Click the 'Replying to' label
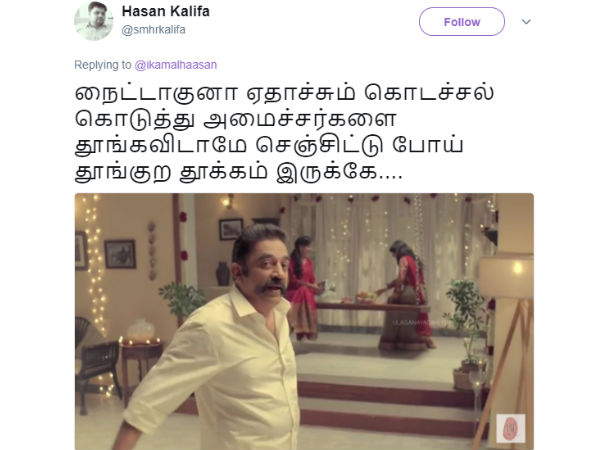600x450 pixels. pos(103,65)
